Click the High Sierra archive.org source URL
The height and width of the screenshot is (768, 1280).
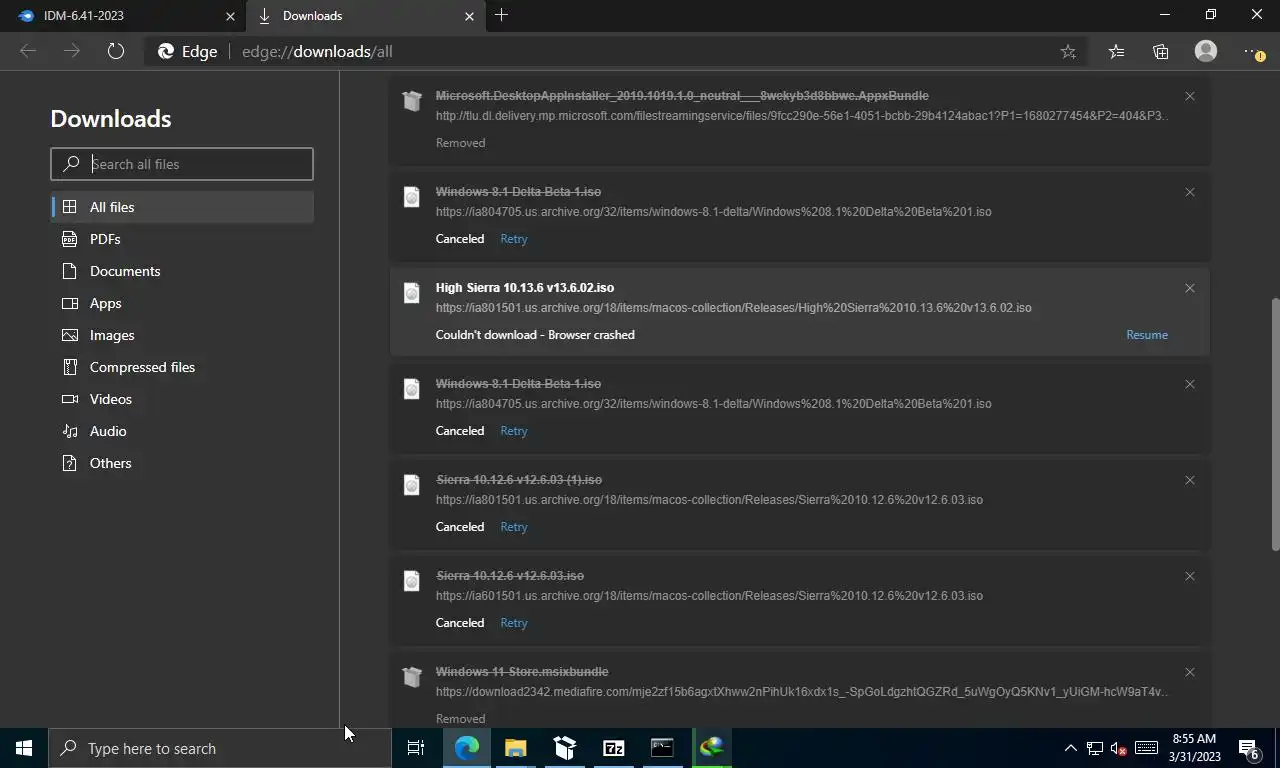tap(733, 308)
